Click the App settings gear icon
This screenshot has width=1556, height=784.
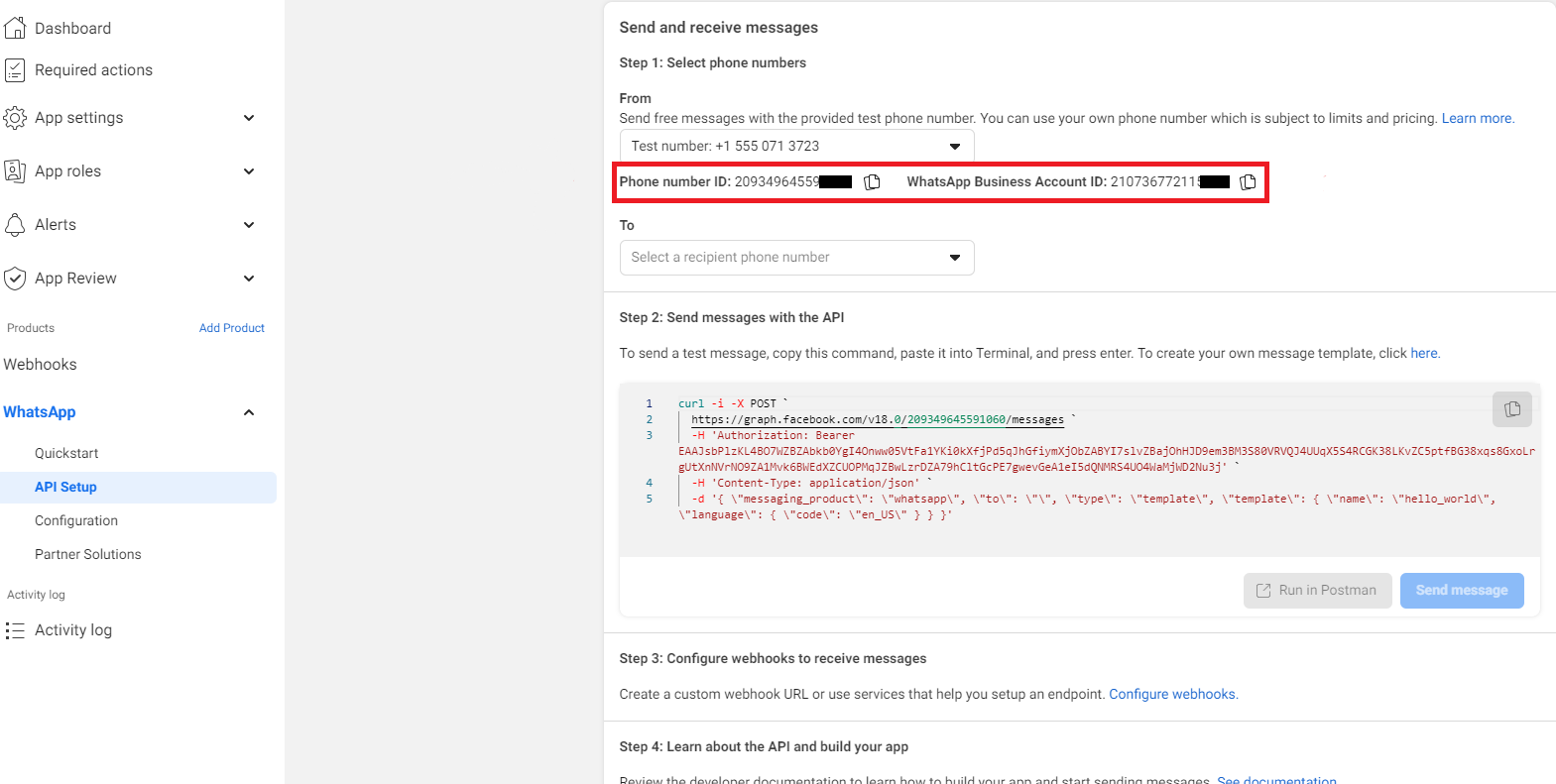(x=15, y=118)
